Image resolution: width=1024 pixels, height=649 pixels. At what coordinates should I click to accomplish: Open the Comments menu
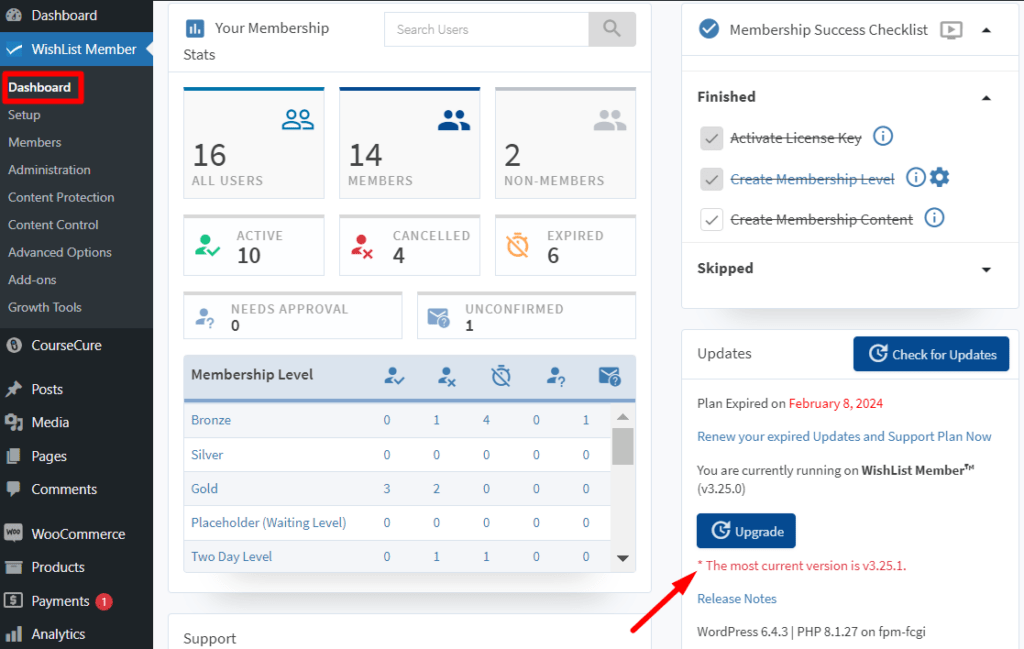(64, 489)
